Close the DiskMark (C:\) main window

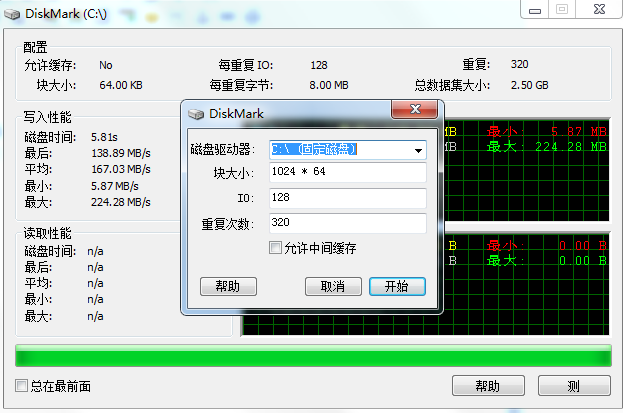pyautogui.click(x=599, y=10)
